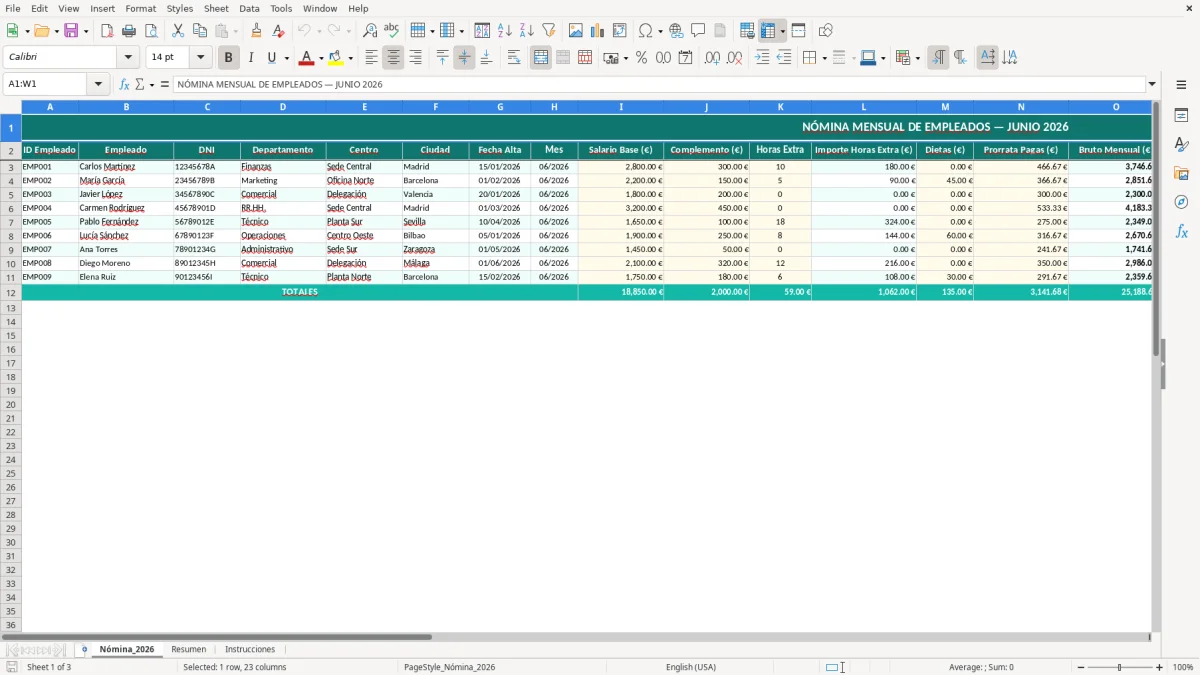Click the zoom out minus button
1200x675 pixels.
coord(1081,667)
